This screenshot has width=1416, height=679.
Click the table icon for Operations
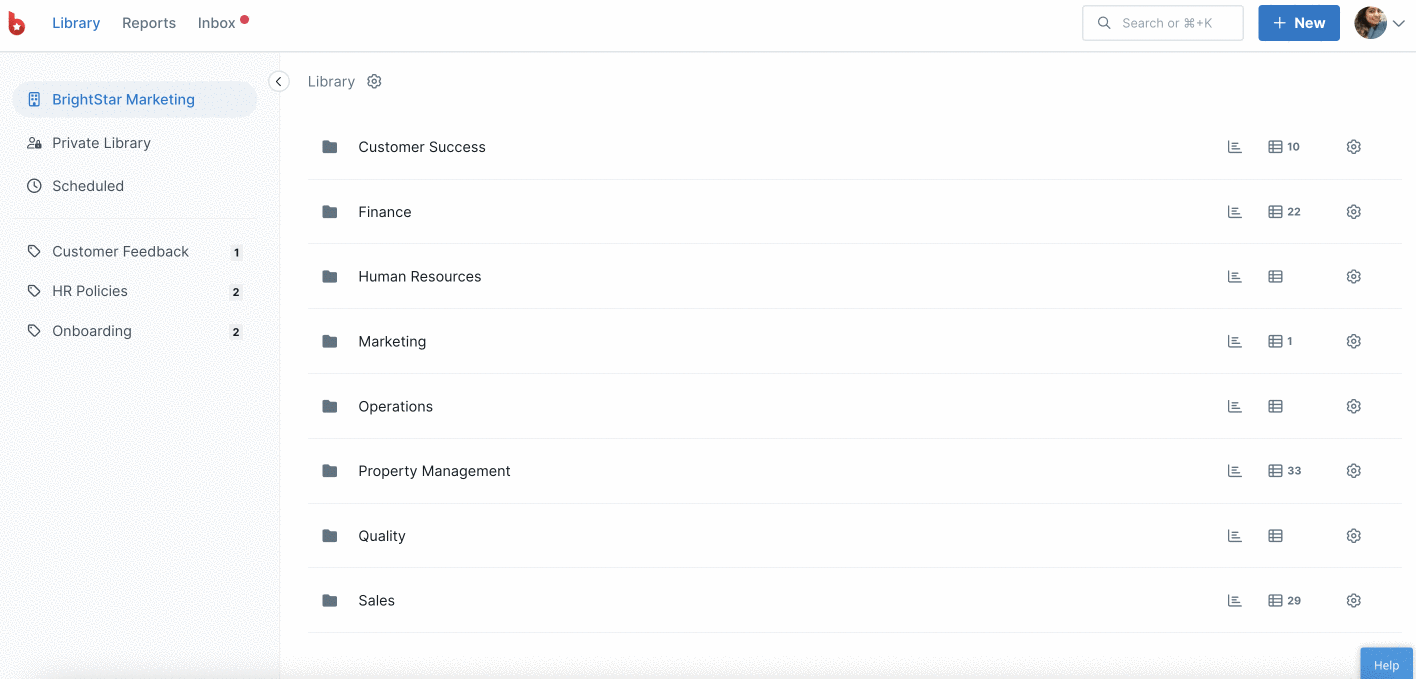[x=1275, y=406]
